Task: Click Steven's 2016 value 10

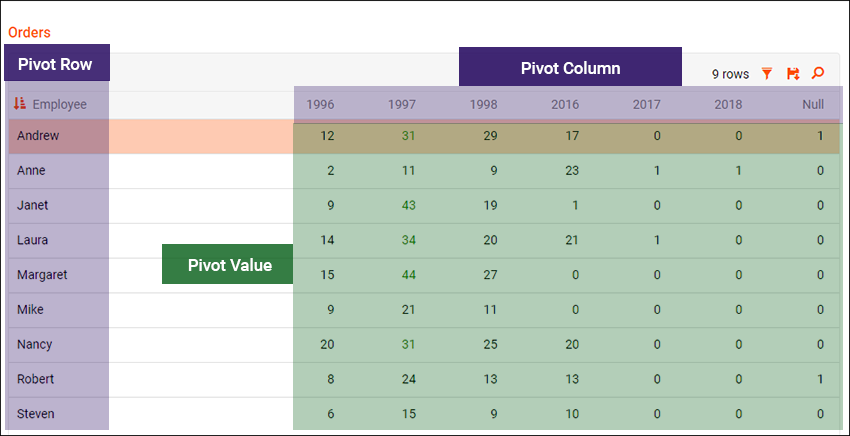Action: pos(572,414)
